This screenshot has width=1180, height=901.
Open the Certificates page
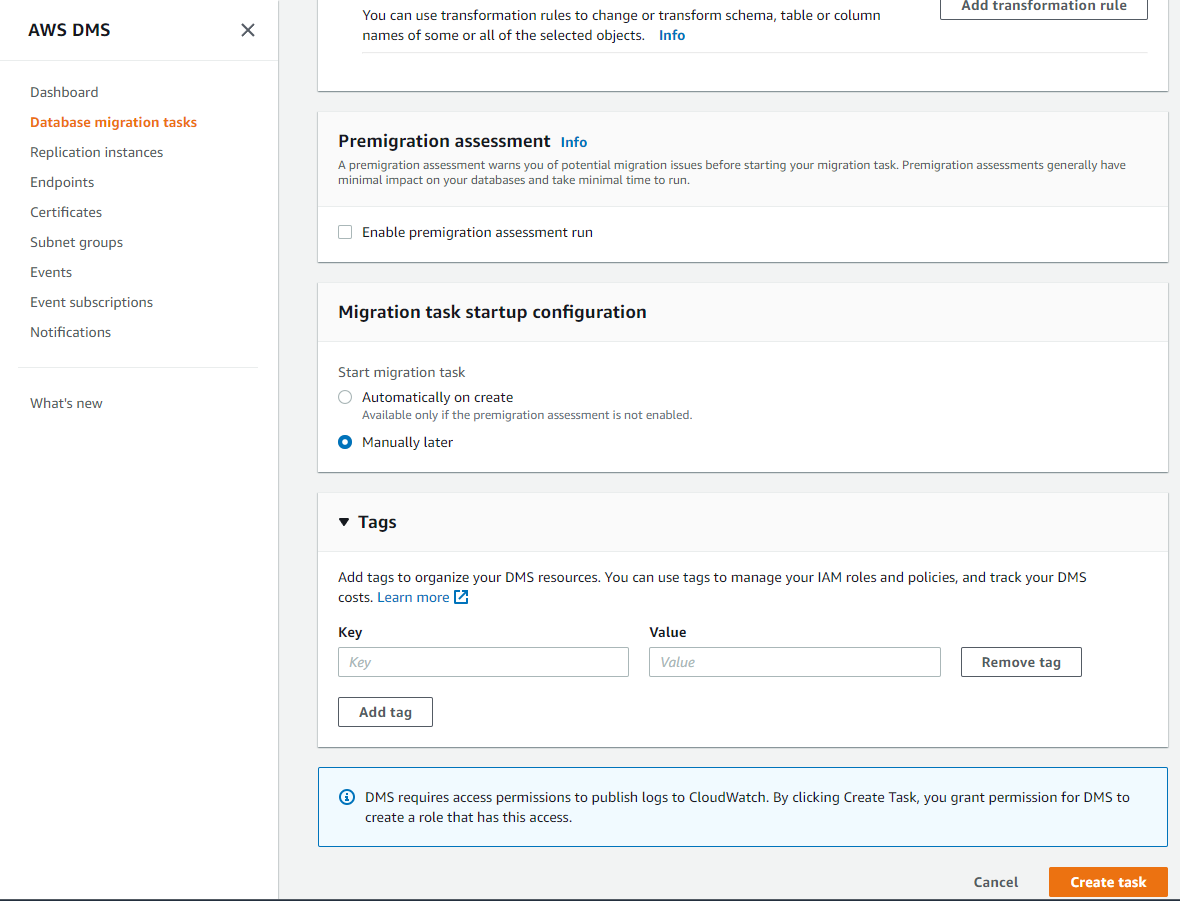(65, 212)
